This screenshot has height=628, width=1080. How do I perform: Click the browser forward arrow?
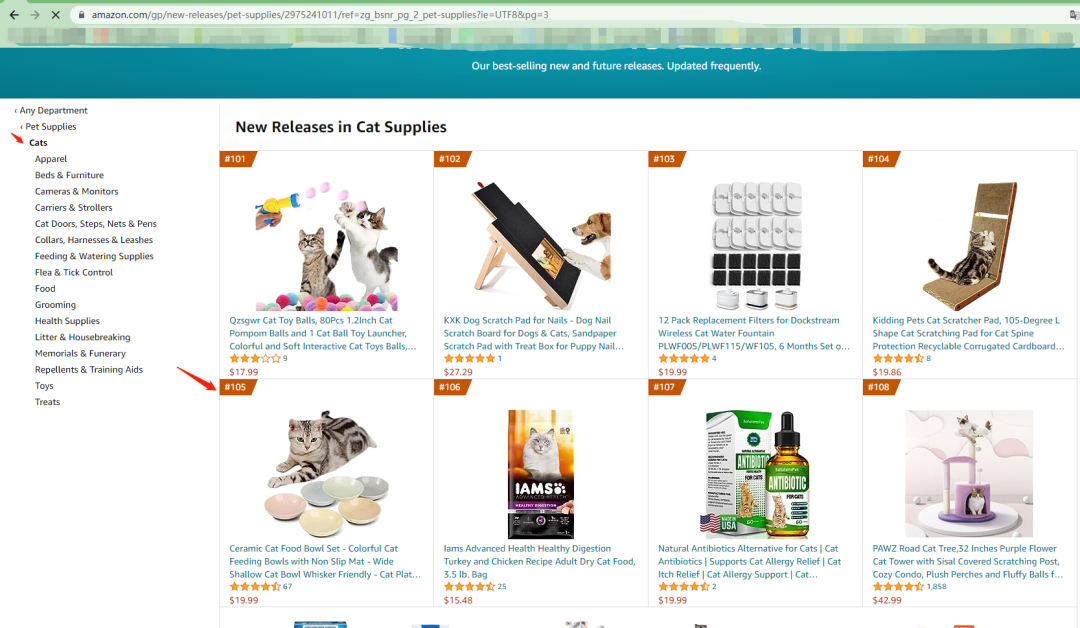click(x=34, y=14)
